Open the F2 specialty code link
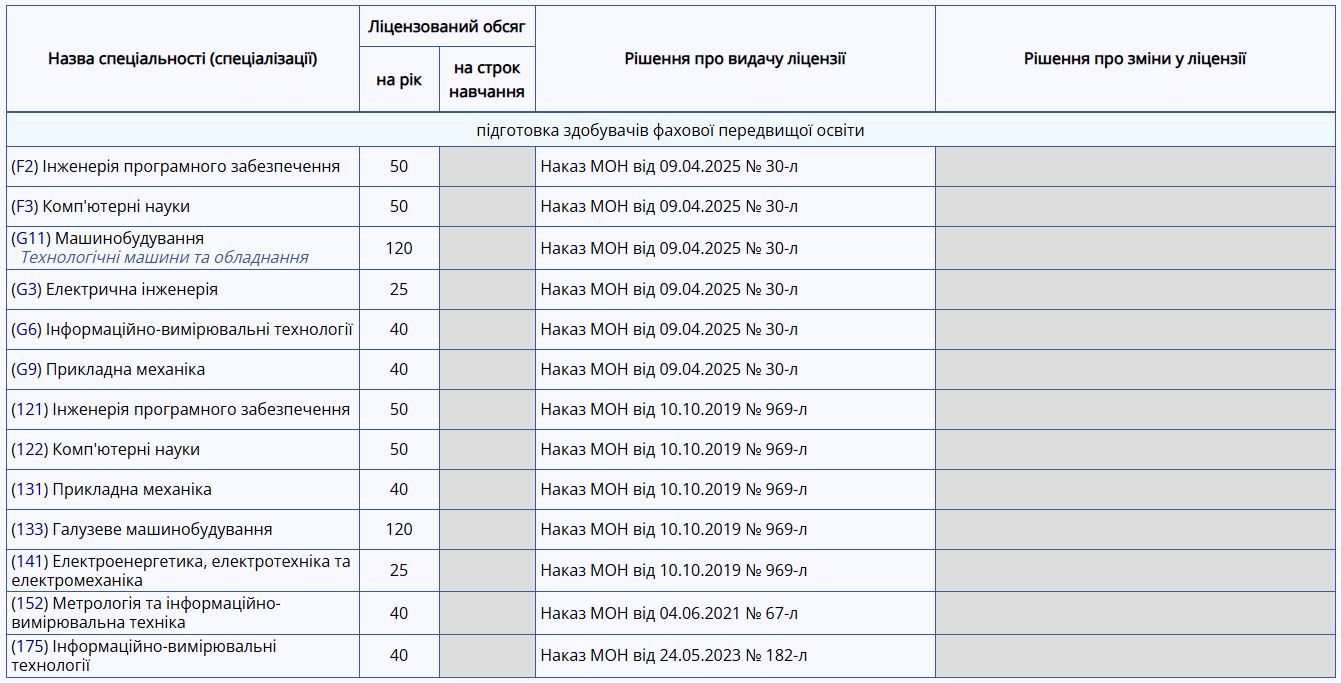The height and width of the screenshot is (683, 1341). pos(25,166)
